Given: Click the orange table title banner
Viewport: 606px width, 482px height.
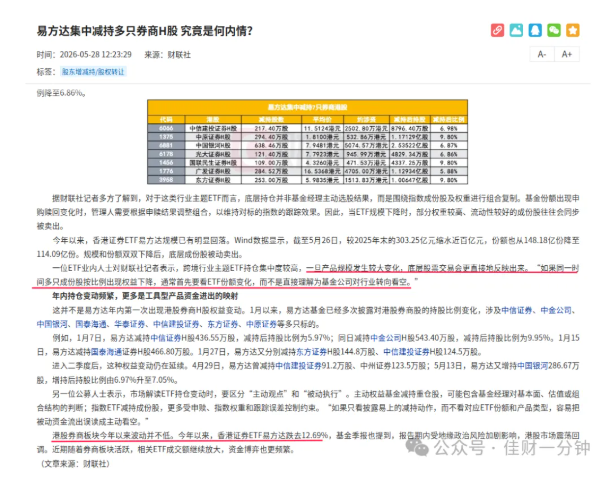Looking at the screenshot, I should pyautogui.click(x=307, y=107).
